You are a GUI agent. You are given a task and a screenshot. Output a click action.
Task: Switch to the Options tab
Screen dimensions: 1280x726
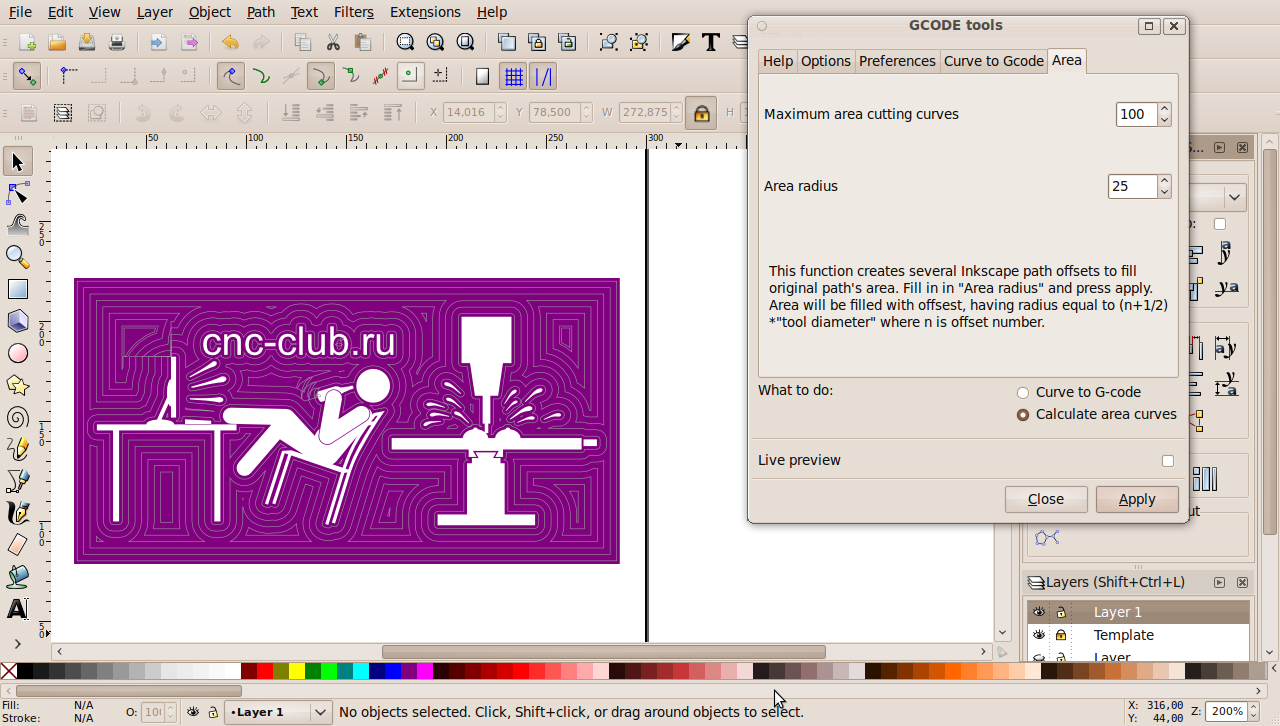pos(826,61)
